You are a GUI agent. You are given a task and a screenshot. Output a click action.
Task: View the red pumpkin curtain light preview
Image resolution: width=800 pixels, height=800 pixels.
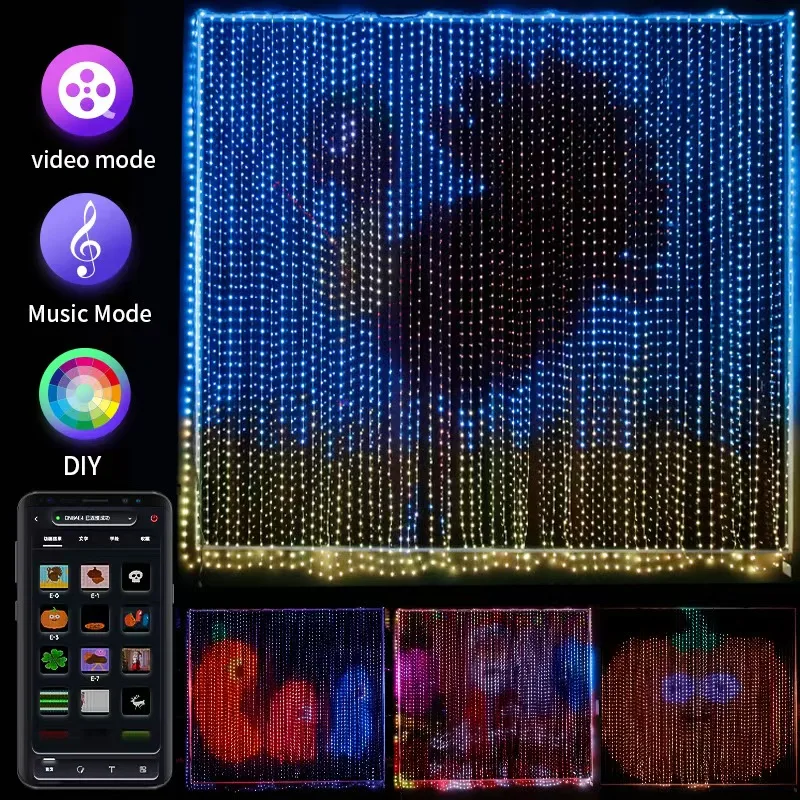285,697
